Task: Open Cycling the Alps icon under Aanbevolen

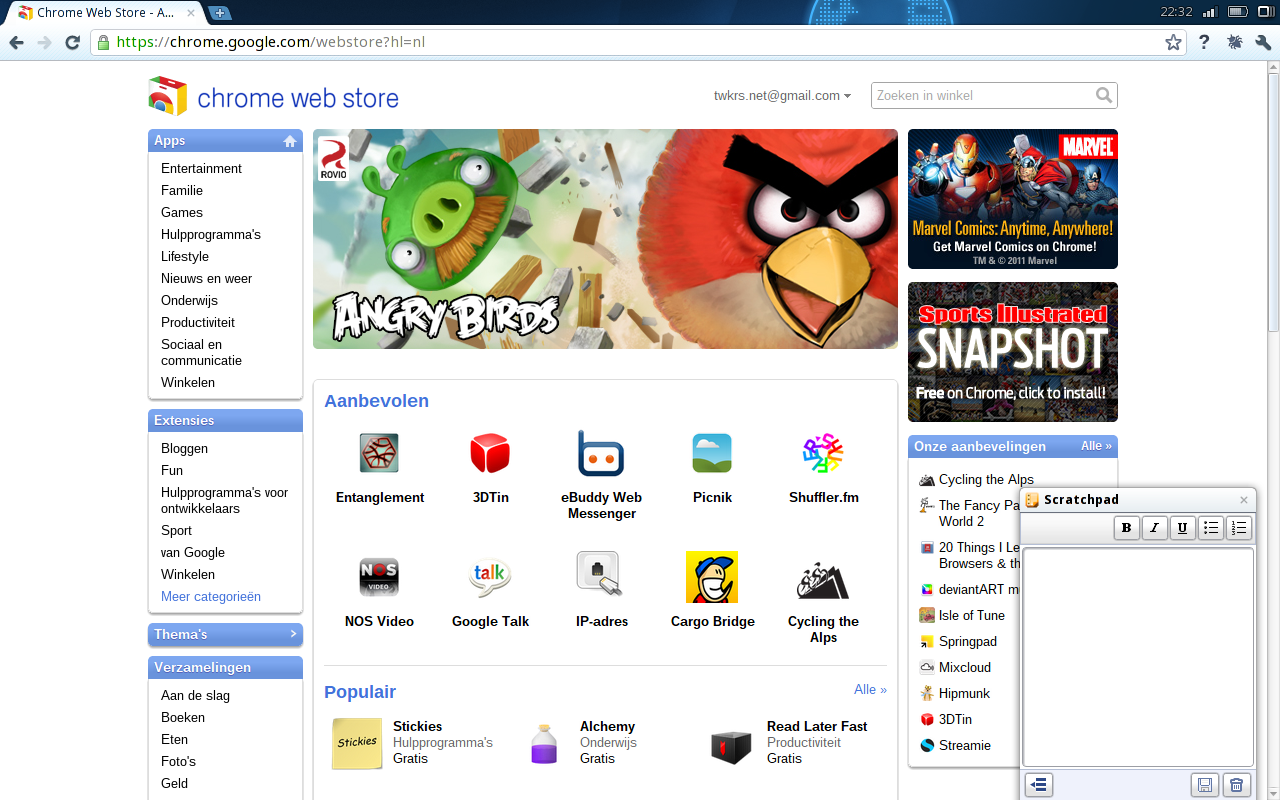Action: pos(823,579)
